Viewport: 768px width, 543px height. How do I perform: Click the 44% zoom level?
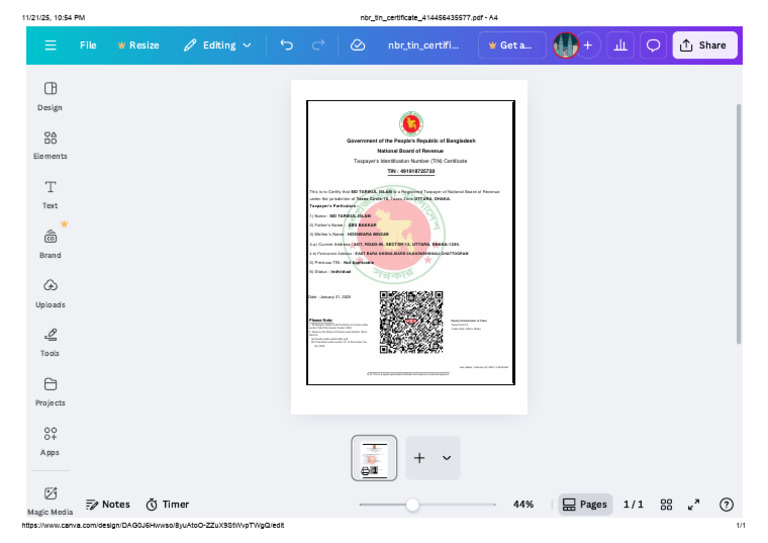[x=523, y=504]
